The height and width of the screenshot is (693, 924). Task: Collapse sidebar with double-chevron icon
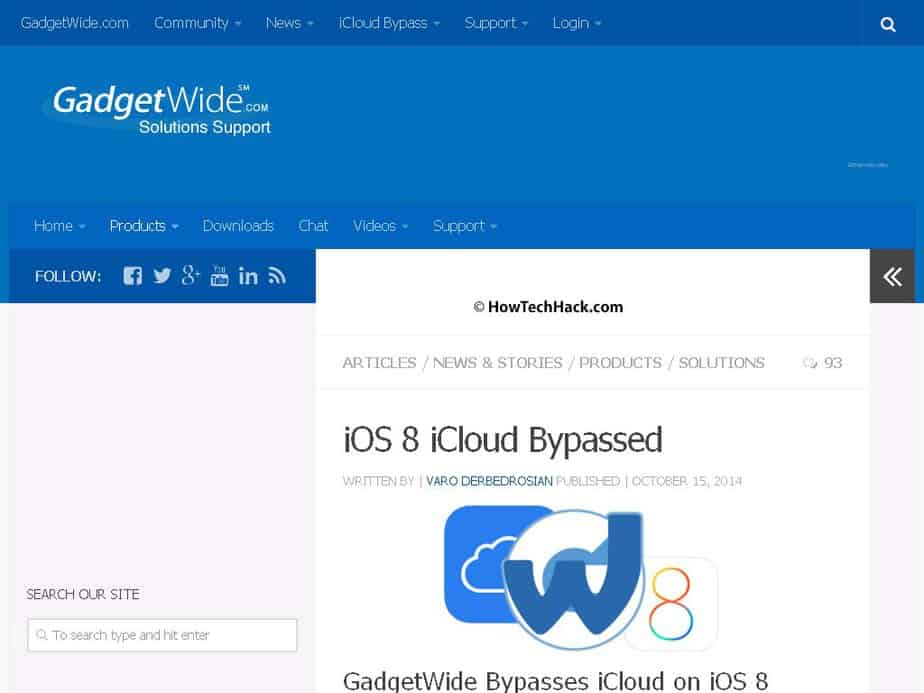coord(892,276)
